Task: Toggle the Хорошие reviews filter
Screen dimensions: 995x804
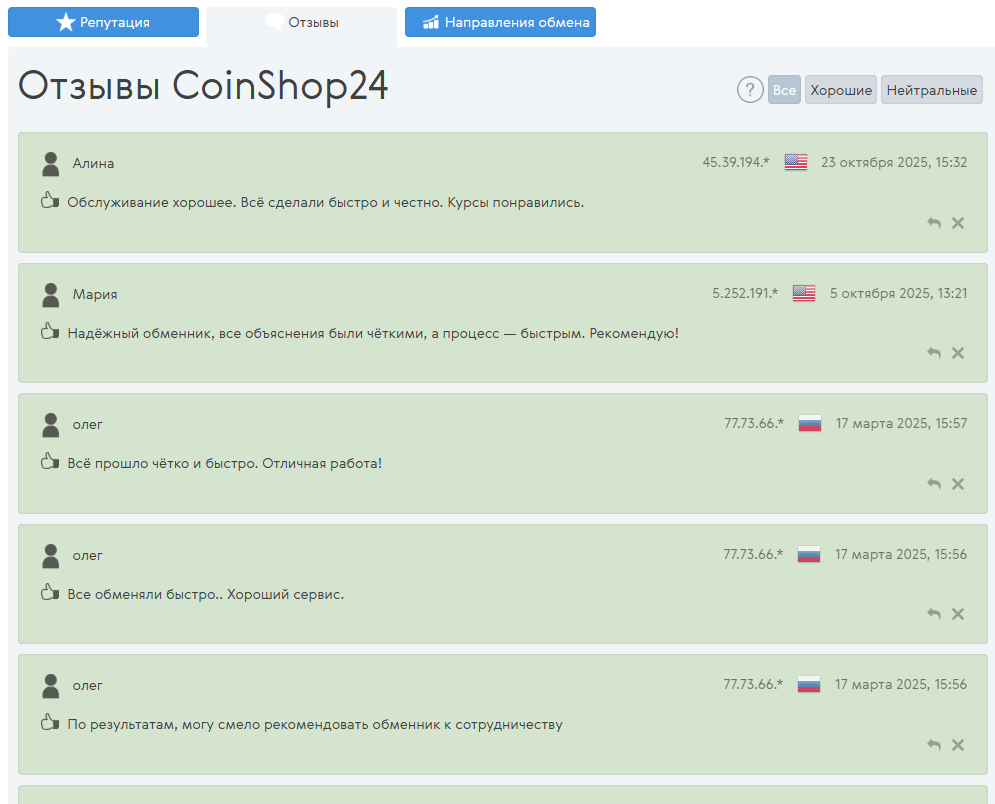Action: coord(840,89)
